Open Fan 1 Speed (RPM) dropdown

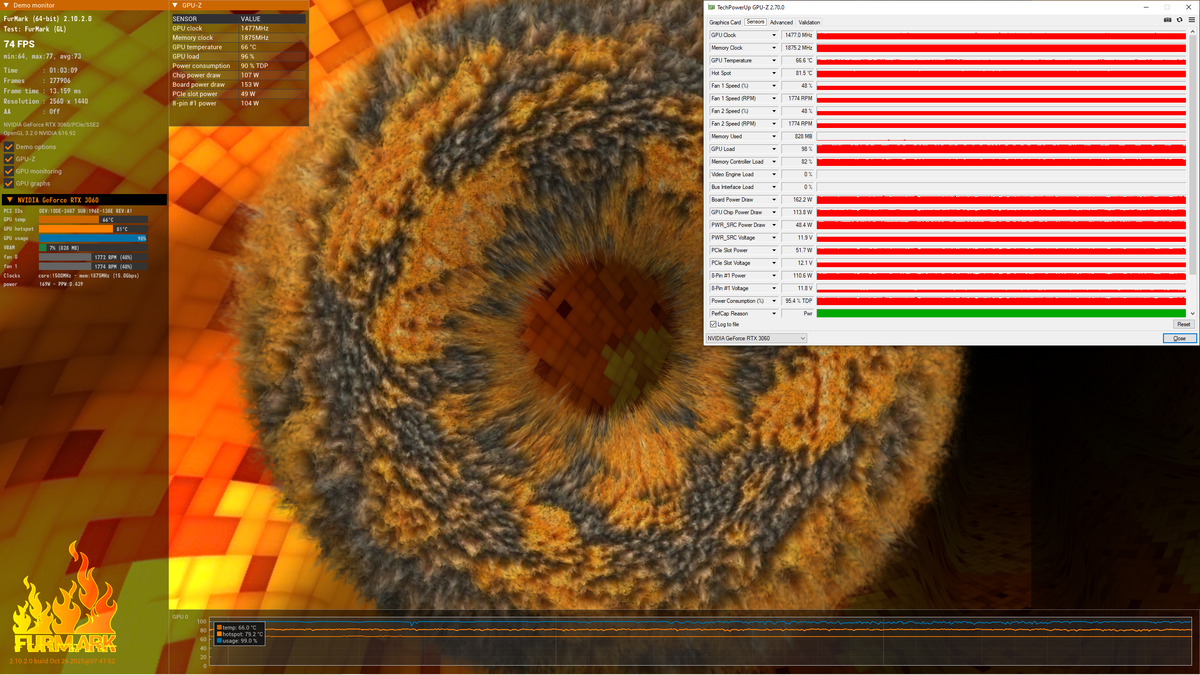pos(773,98)
